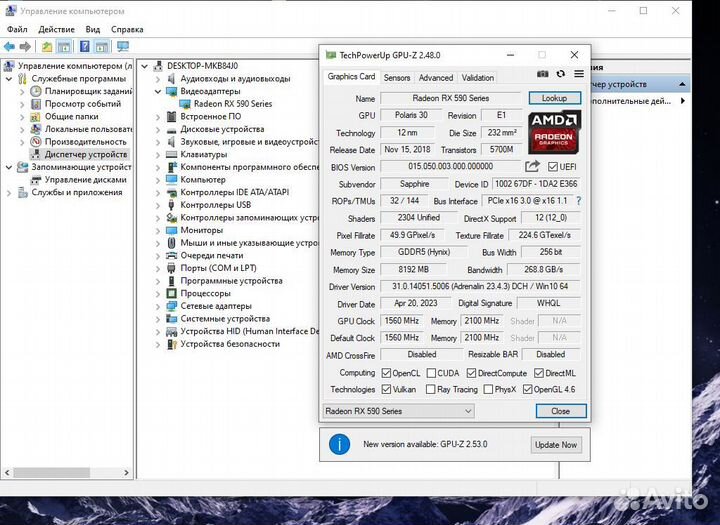The height and width of the screenshot is (525, 720).
Task: Switch to the Sensors tab
Action: (397, 78)
